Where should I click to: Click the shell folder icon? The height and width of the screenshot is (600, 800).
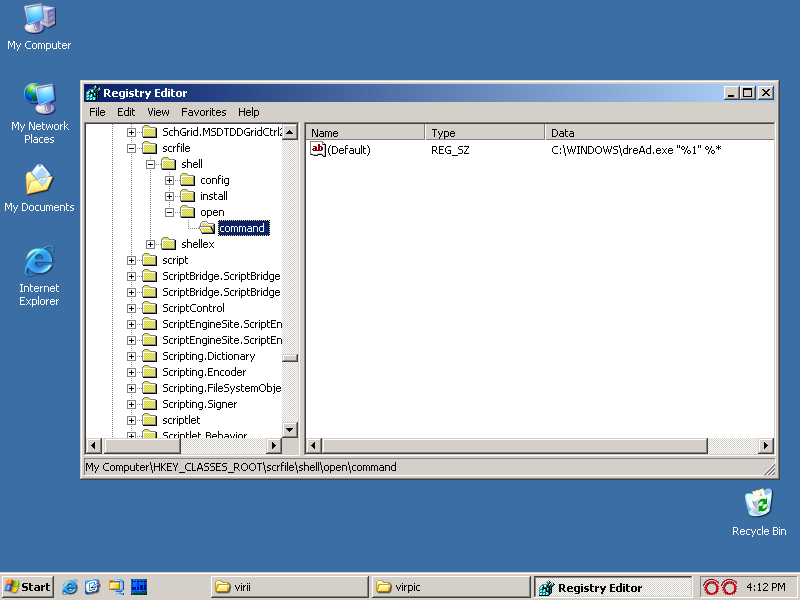click(x=168, y=164)
